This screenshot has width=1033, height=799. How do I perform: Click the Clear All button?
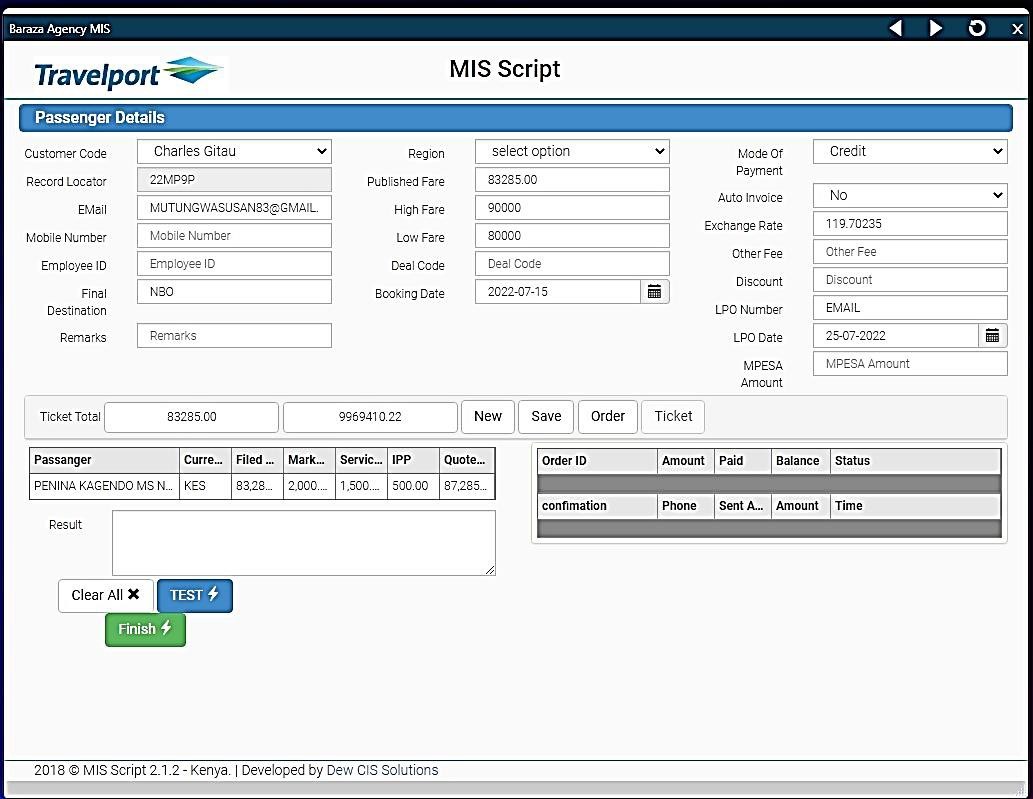pyautogui.click(x=105, y=595)
